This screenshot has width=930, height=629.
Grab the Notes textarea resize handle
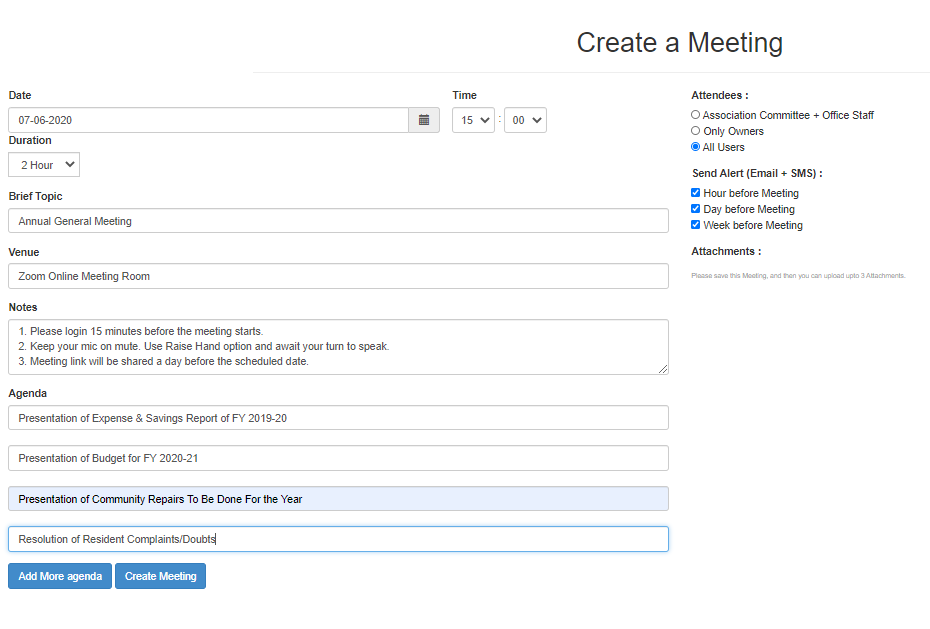[663, 369]
